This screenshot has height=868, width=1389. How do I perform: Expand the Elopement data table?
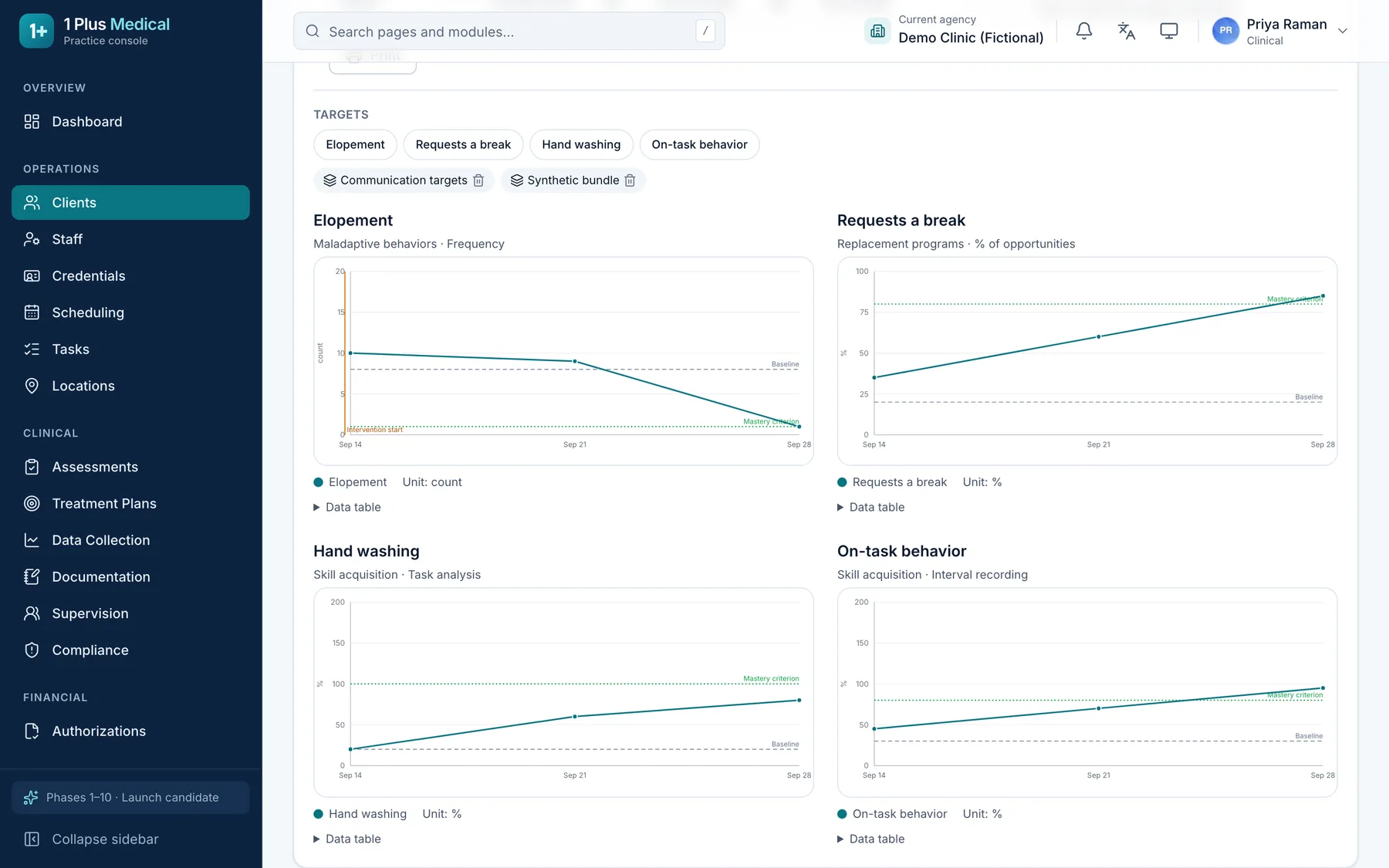[x=347, y=508]
